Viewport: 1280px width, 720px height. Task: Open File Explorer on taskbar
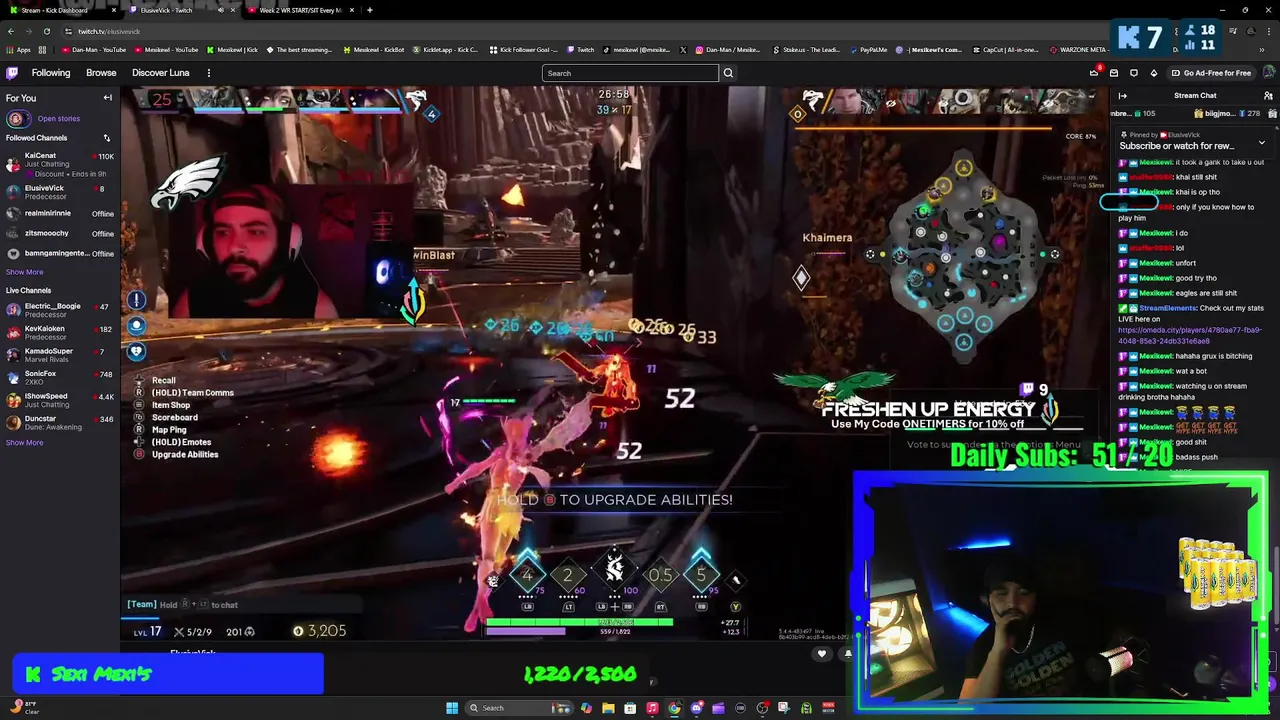(608, 708)
